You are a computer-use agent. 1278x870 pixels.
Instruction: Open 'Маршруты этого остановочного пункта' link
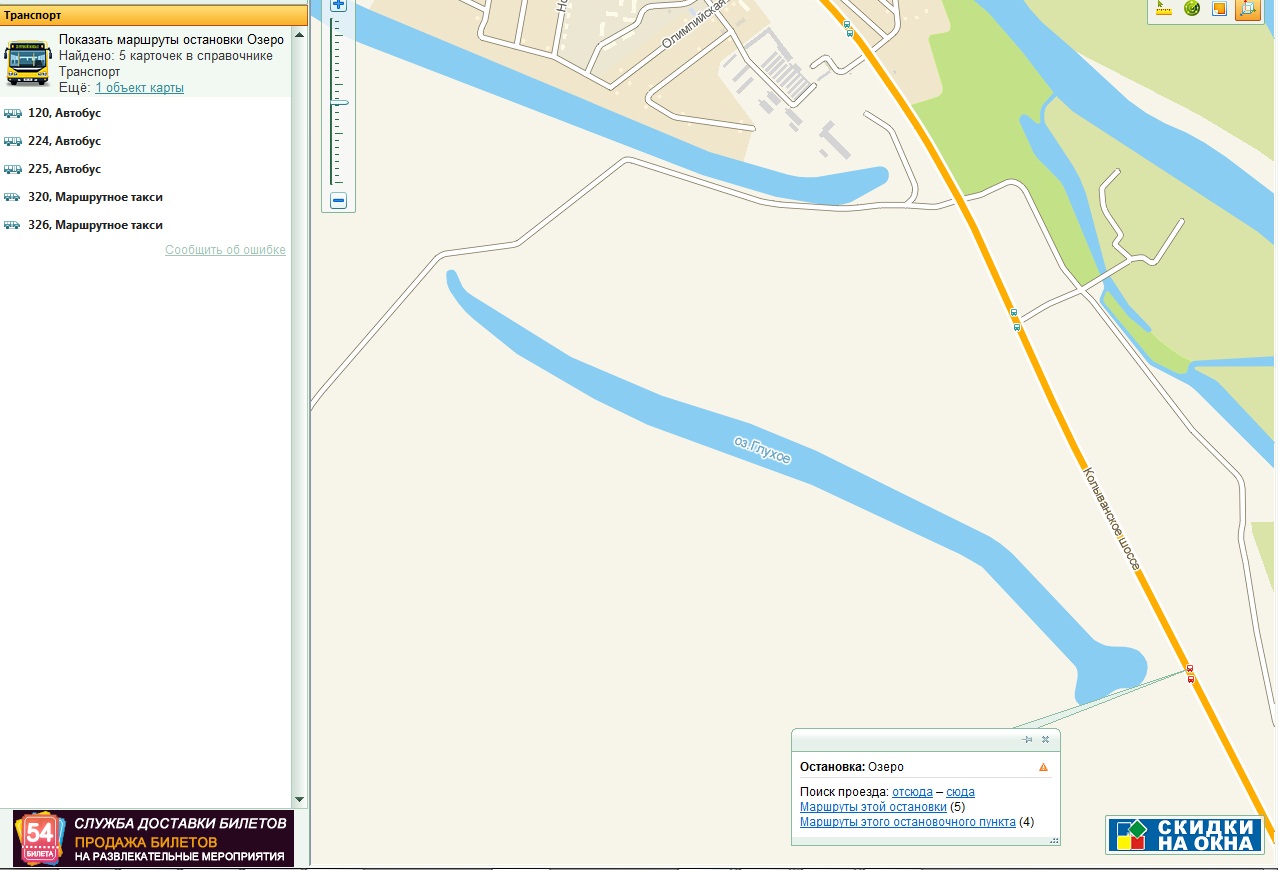tap(907, 822)
